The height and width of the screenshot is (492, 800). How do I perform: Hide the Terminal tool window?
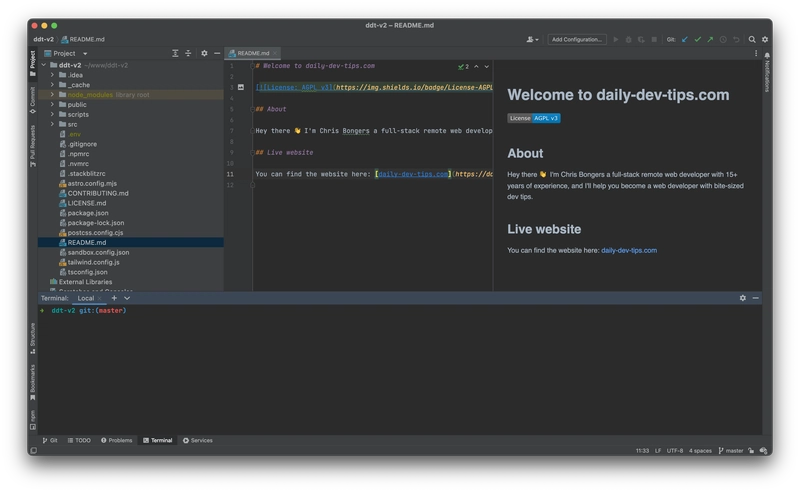click(756, 298)
